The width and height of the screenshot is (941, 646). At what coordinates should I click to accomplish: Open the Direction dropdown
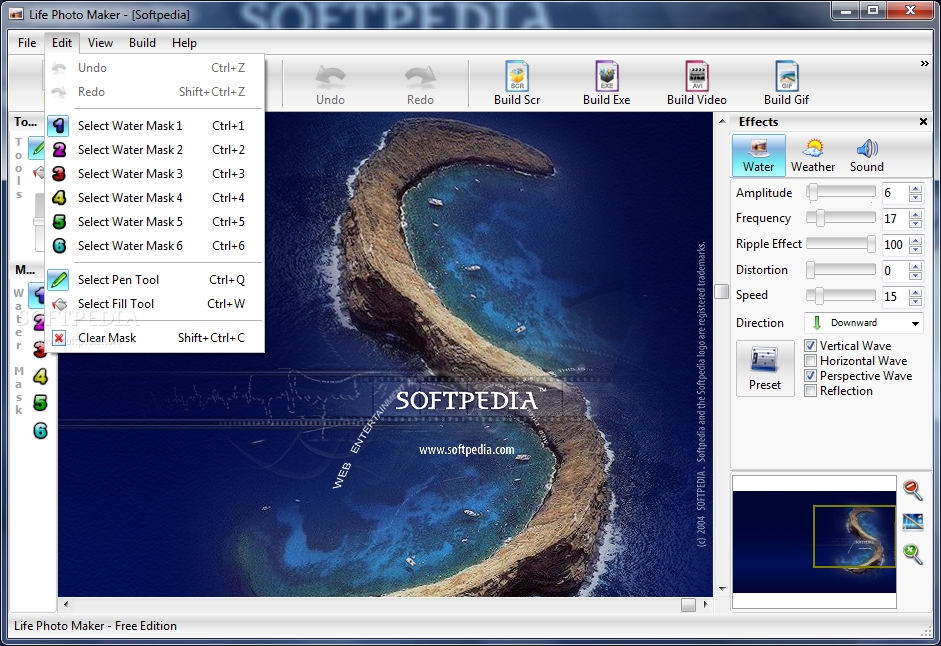[x=864, y=323]
